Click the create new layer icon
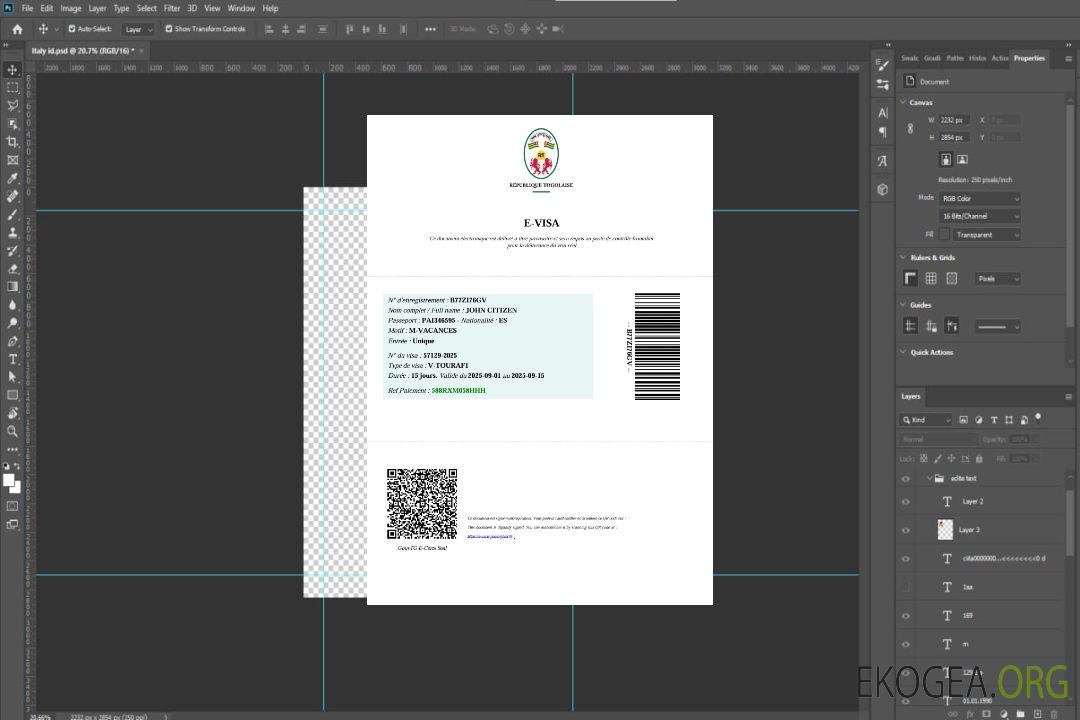The image size is (1080, 720). coord(1037,714)
